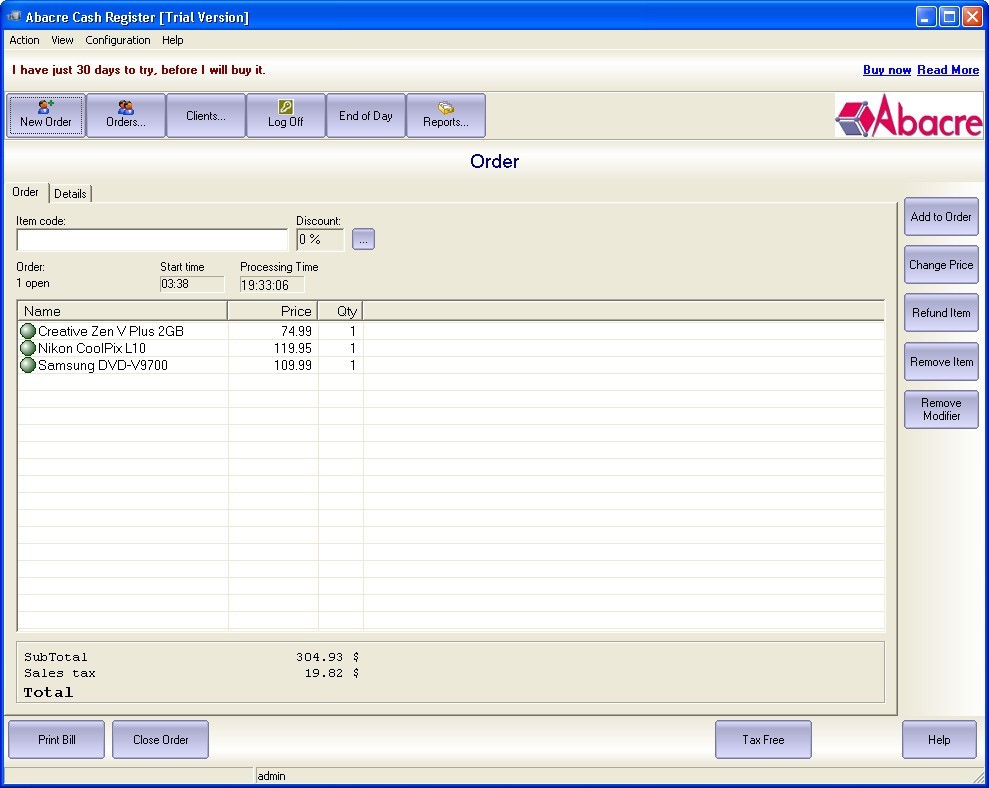The width and height of the screenshot is (989, 788).
Task: Click the status circle next to Samsung DVD-V9700
Action: coord(27,366)
